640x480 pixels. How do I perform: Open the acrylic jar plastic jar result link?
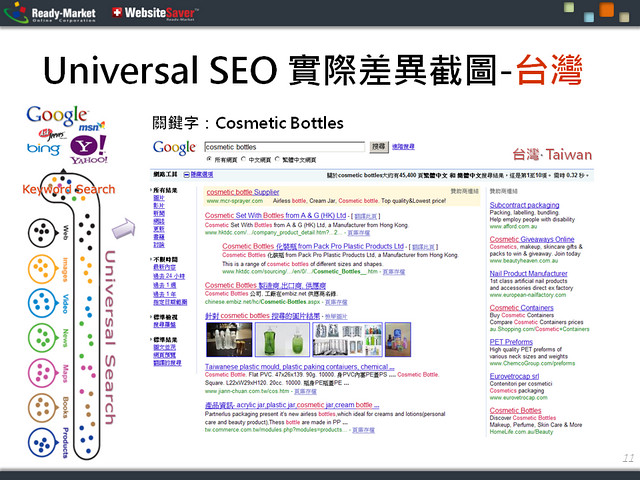(292, 405)
